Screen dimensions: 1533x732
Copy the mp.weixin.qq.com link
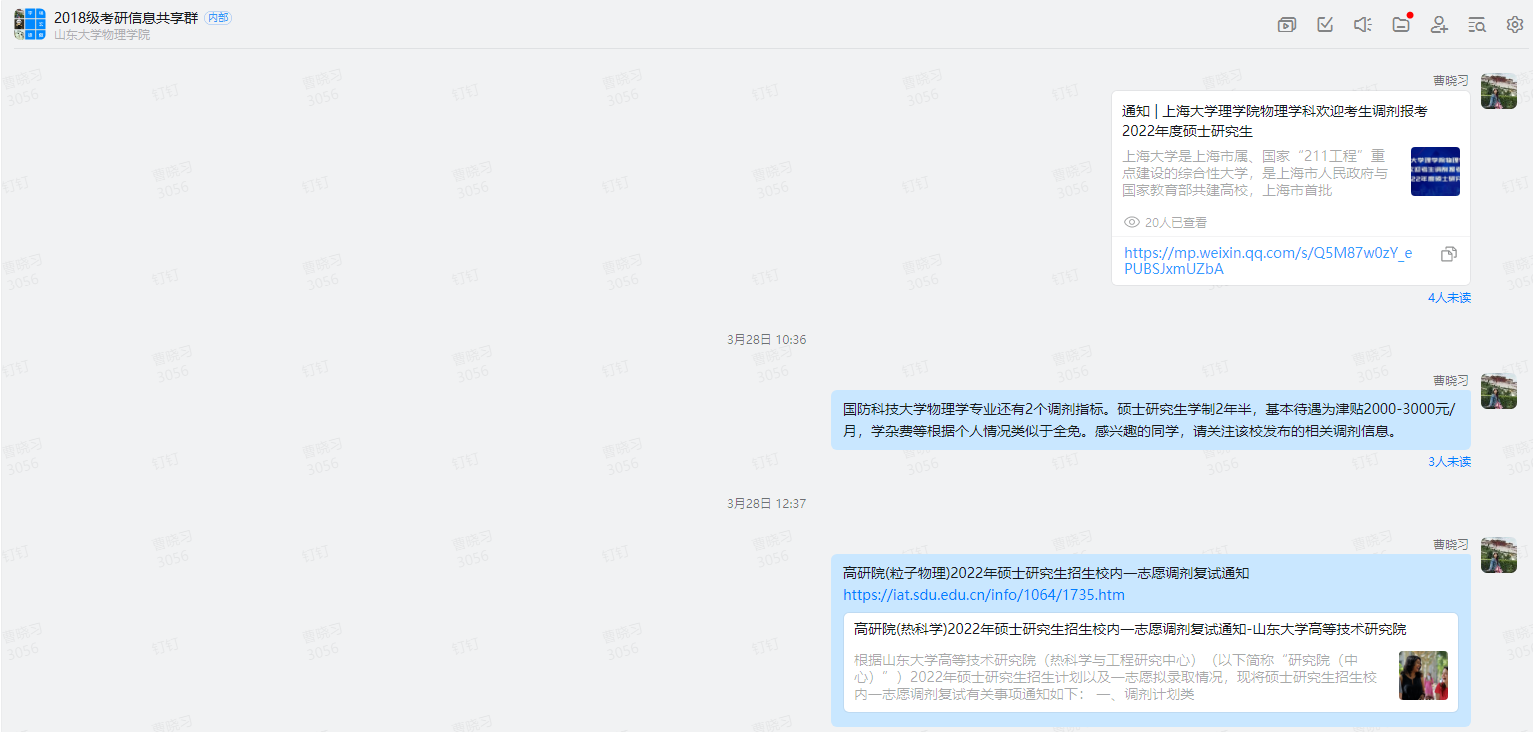click(1448, 254)
